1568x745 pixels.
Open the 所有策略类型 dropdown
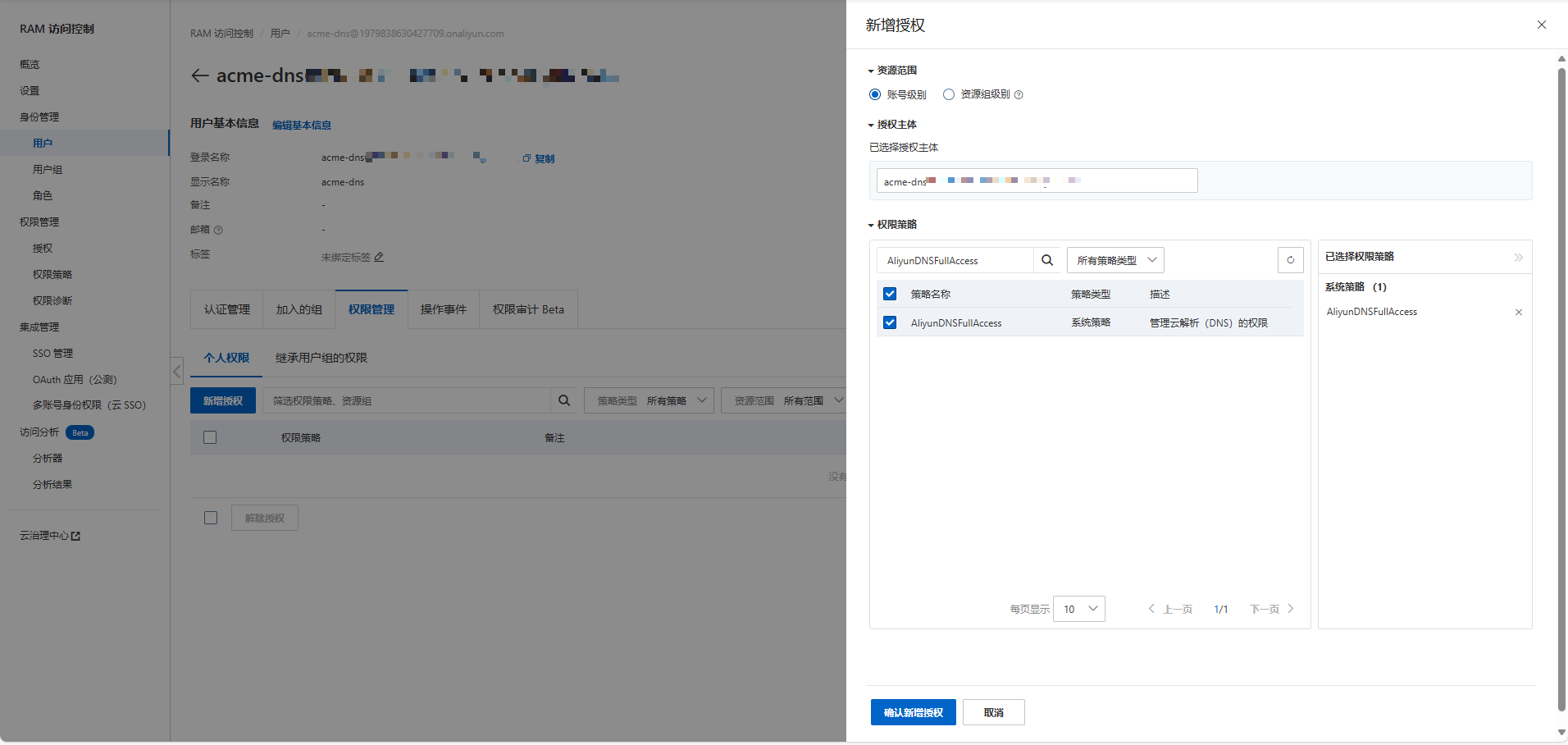pyautogui.click(x=1114, y=260)
